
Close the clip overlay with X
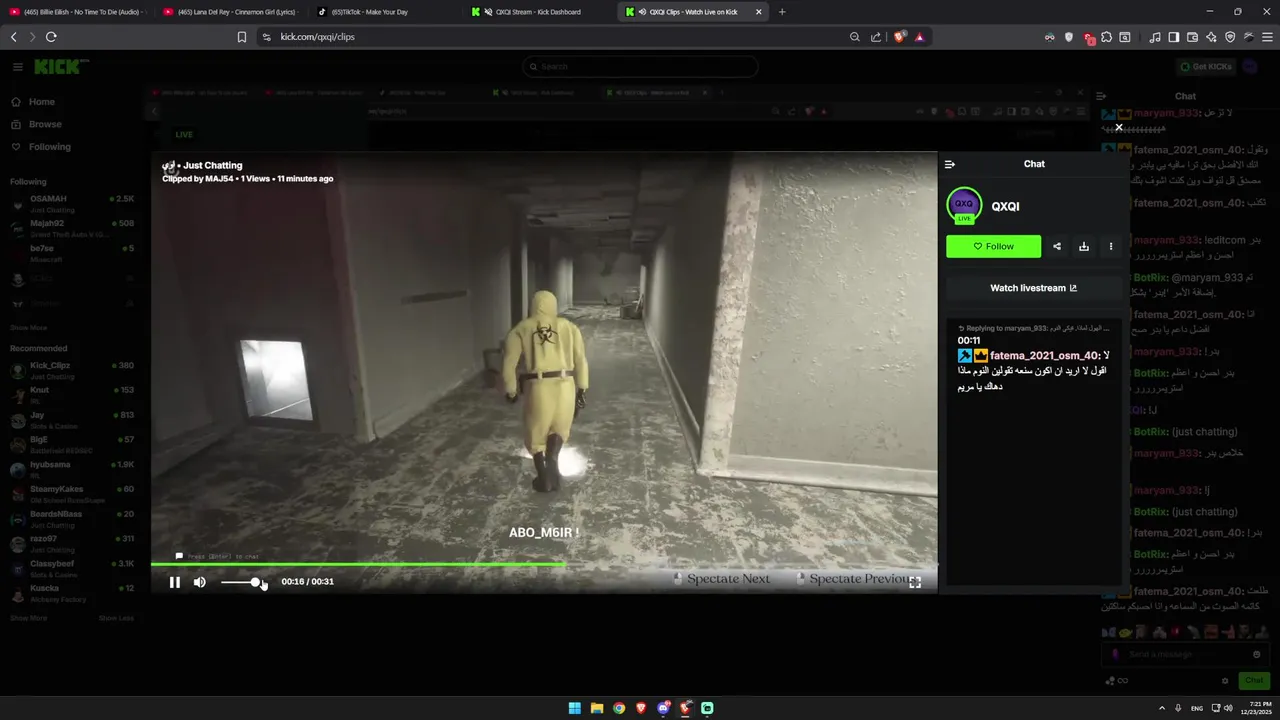(x=1119, y=127)
